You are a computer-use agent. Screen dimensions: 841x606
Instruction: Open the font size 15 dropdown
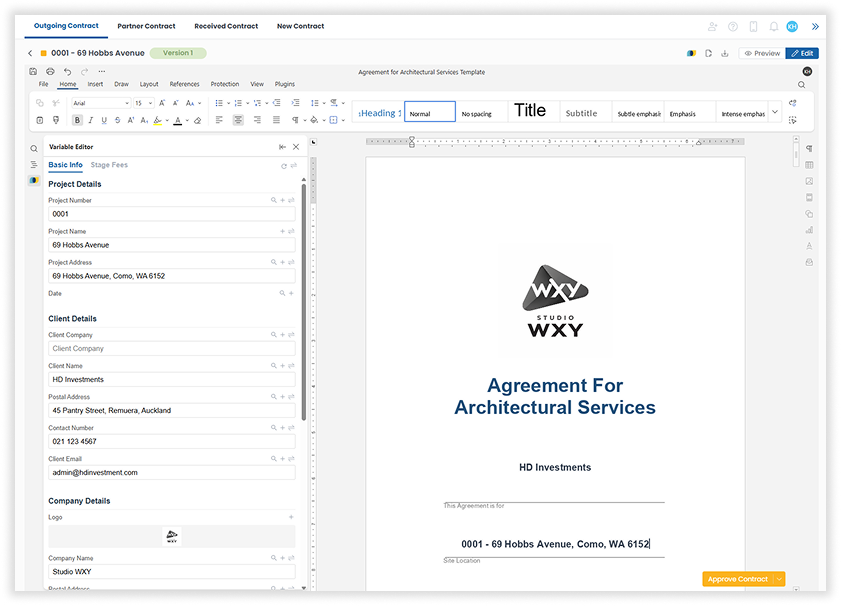(151, 103)
